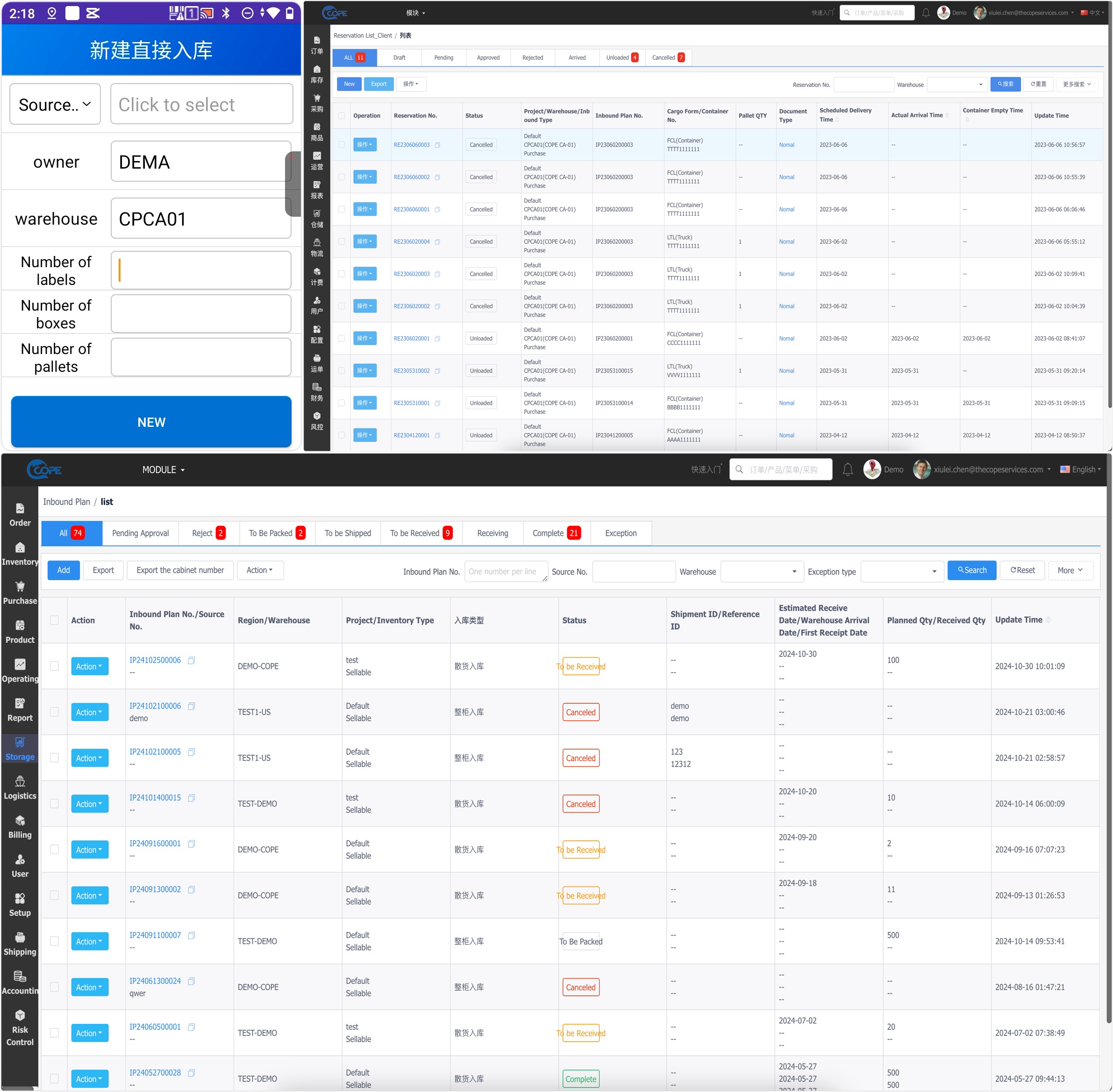Image resolution: width=1113 pixels, height=1092 pixels.
Task: Expand the MODULE menu
Action: coord(164,470)
